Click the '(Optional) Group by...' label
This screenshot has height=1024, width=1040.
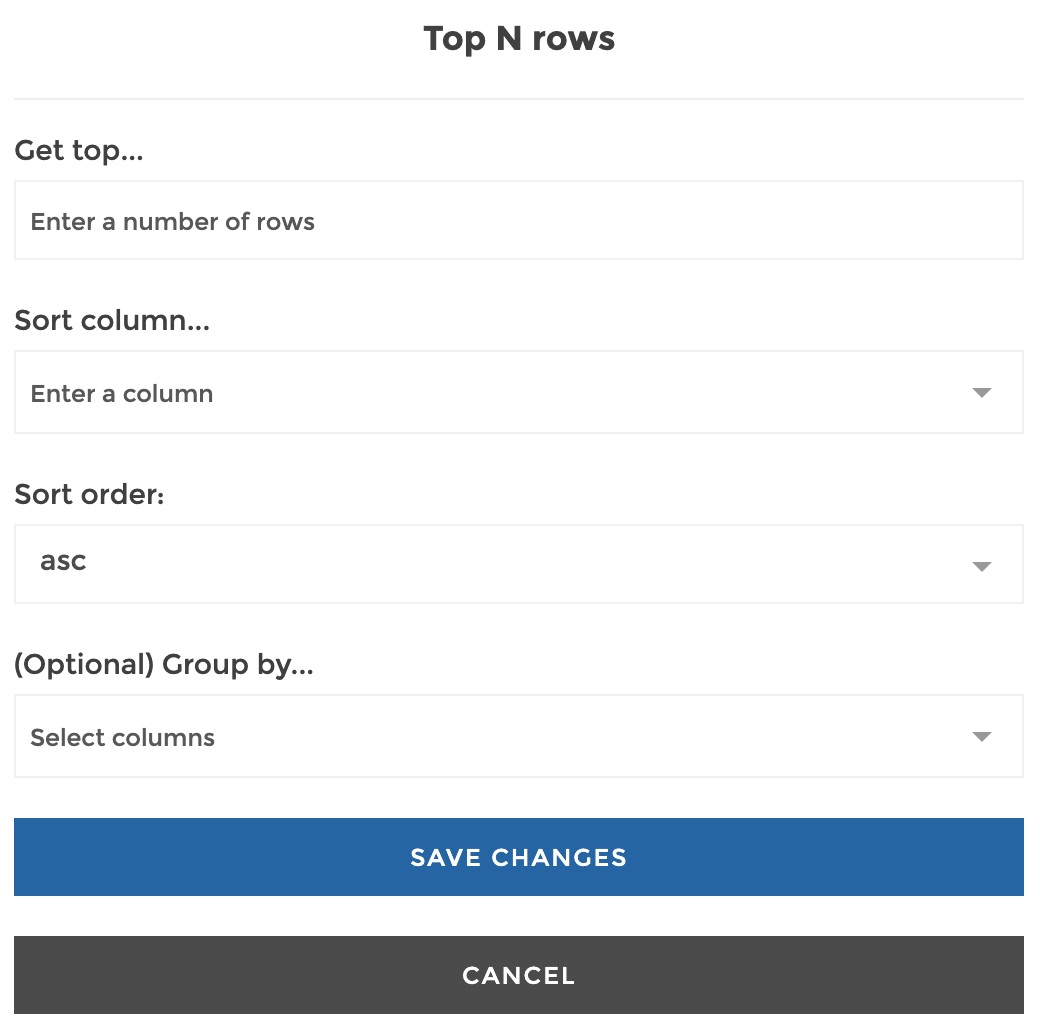tap(164, 665)
